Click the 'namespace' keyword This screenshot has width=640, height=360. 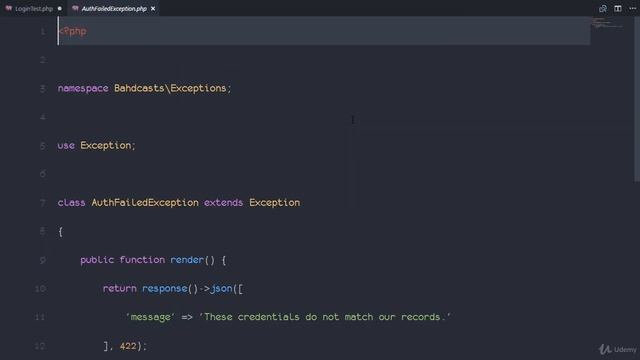[83, 89]
